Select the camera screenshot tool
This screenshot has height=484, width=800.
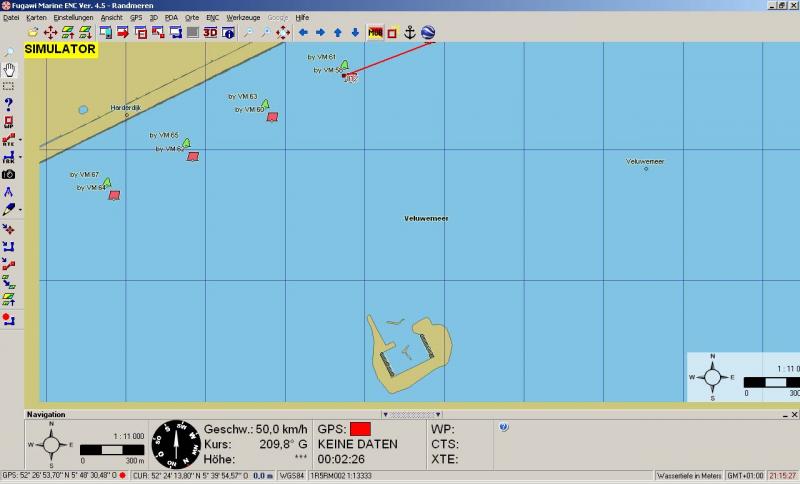pos(9,174)
